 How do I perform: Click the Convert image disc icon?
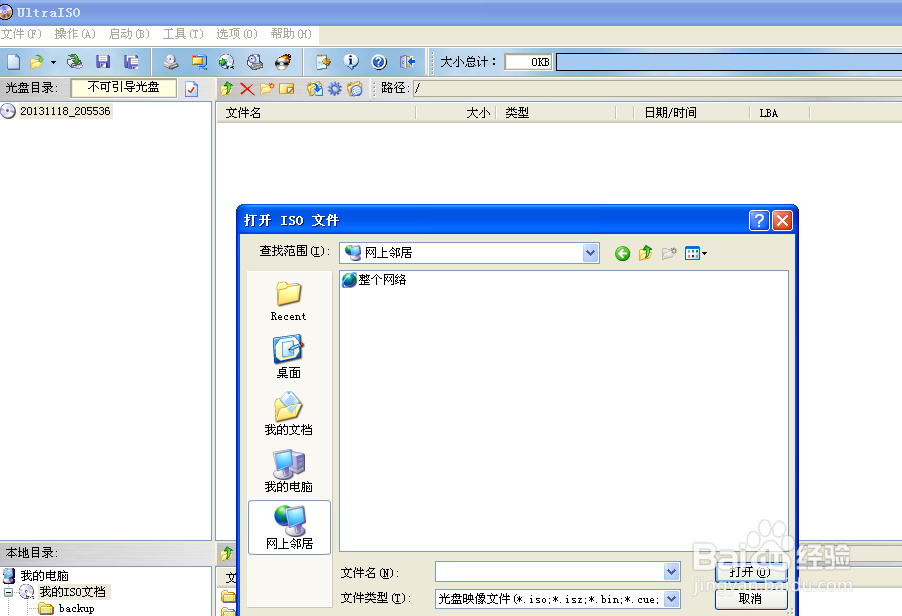tap(227, 62)
